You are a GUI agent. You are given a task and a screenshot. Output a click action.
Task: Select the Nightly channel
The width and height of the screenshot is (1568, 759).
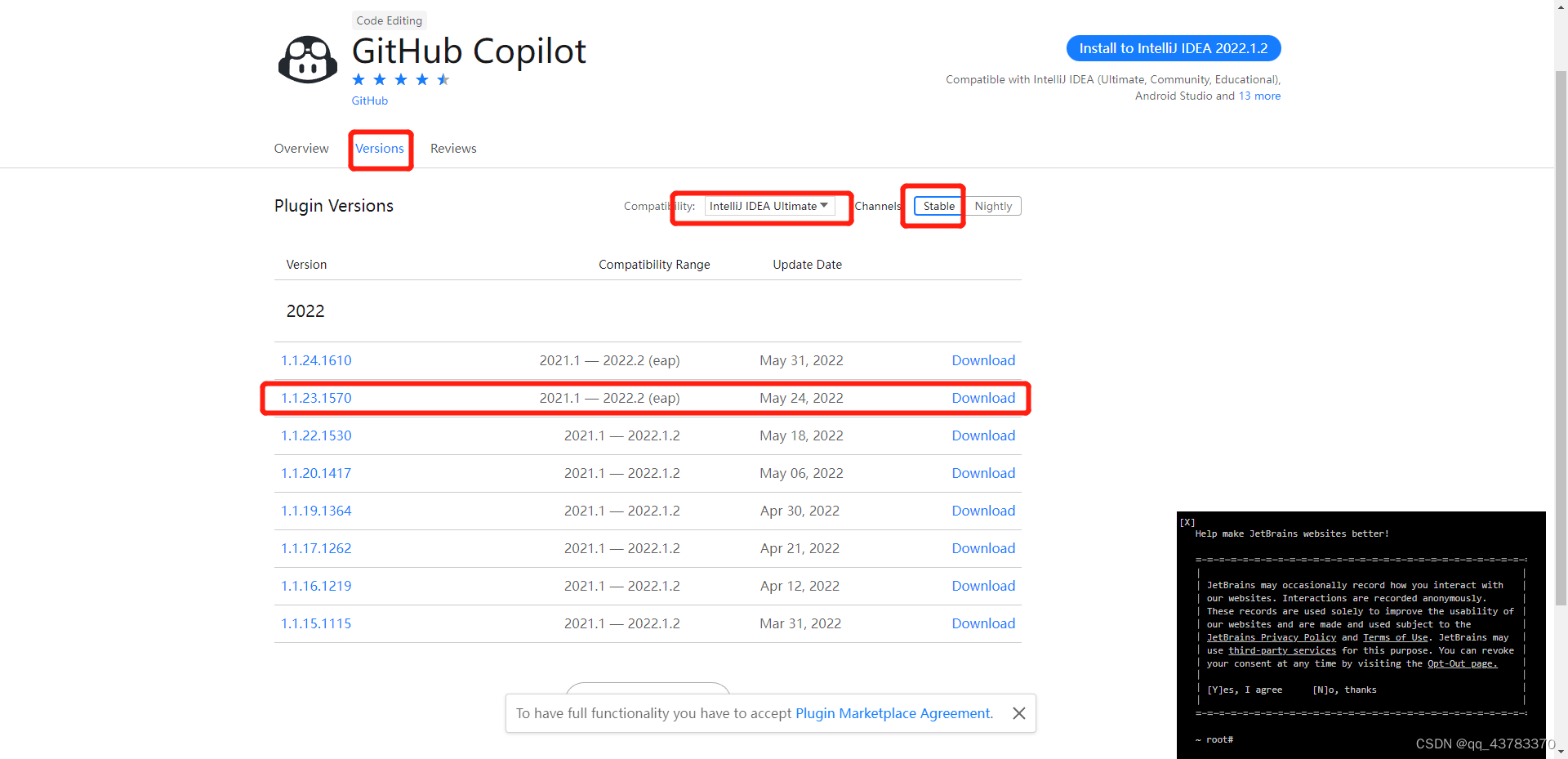[x=993, y=206]
